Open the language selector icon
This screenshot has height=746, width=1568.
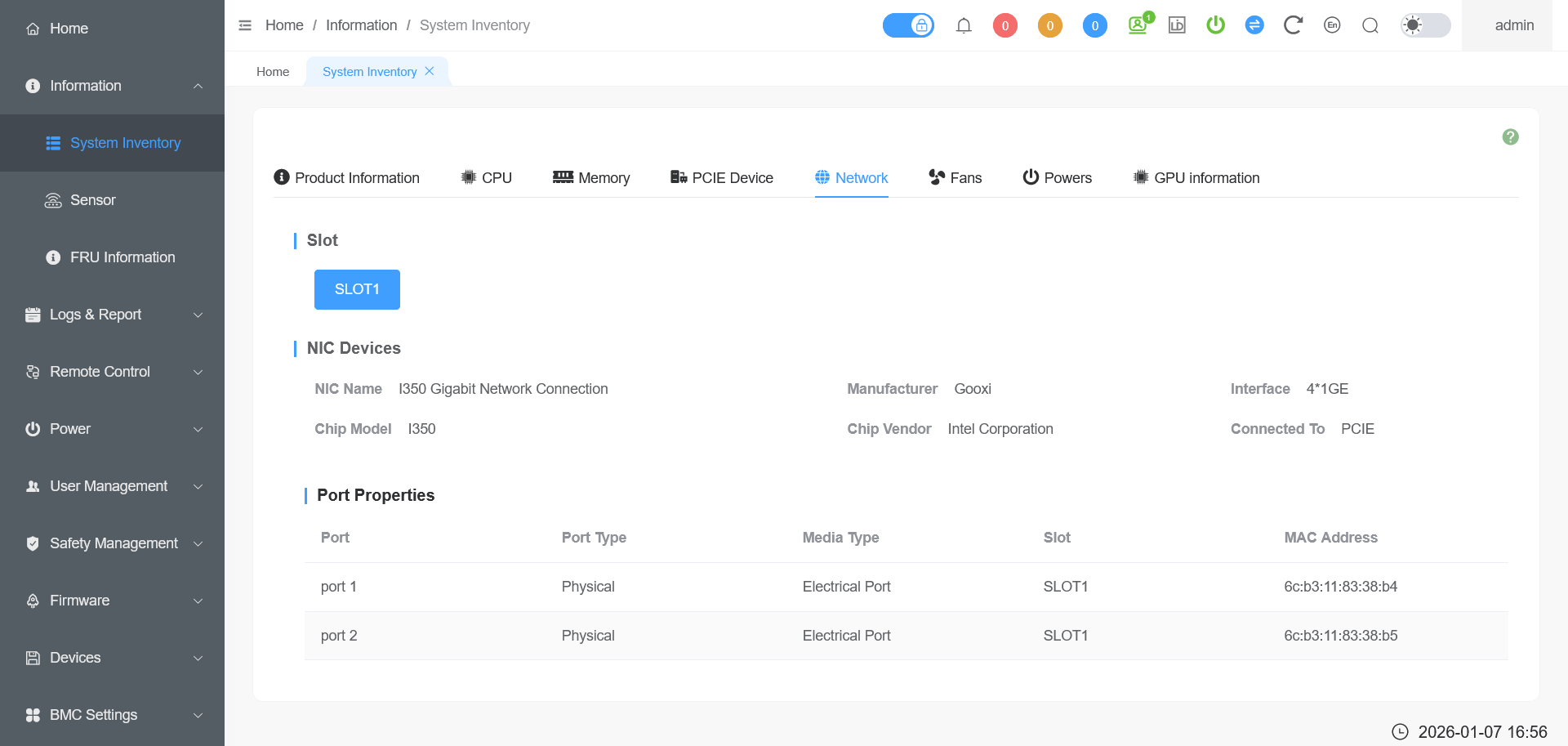click(1332, 25)
